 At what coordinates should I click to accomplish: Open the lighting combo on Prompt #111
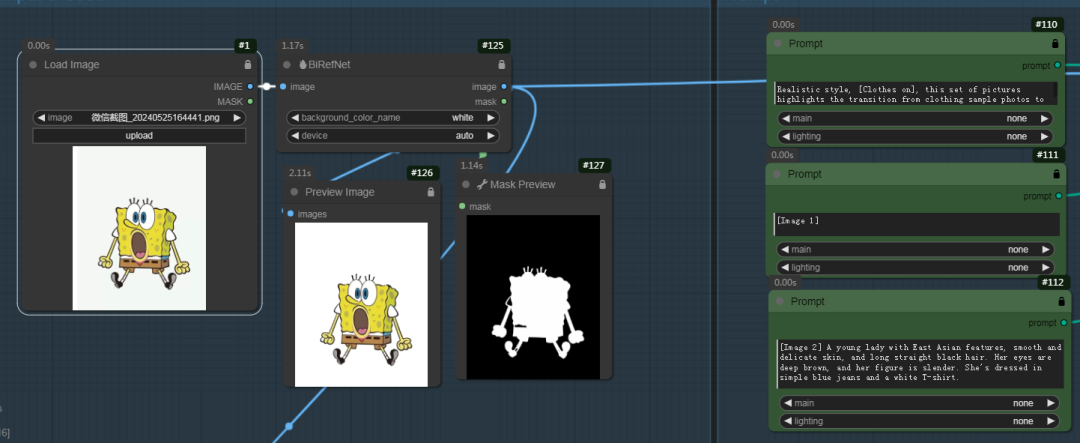[915, 267]
